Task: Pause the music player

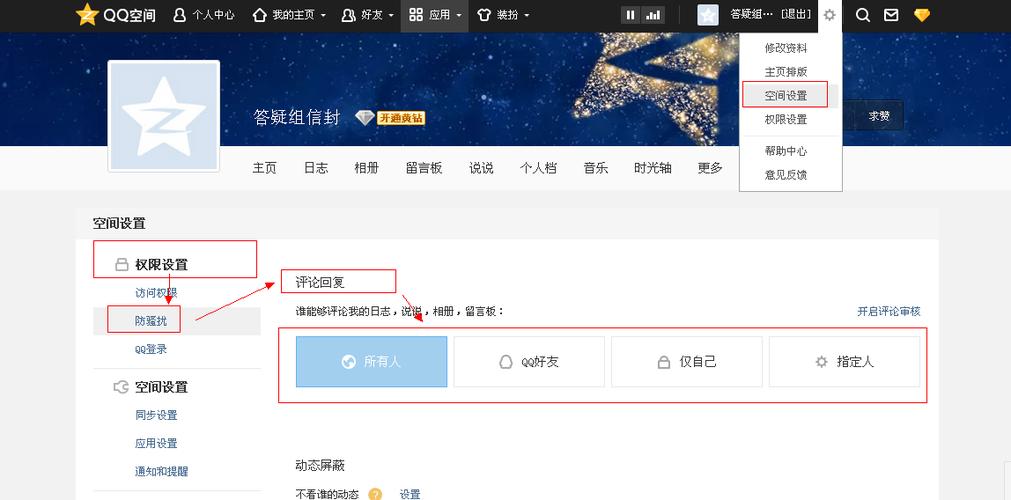Action: (x=631, y=15)
